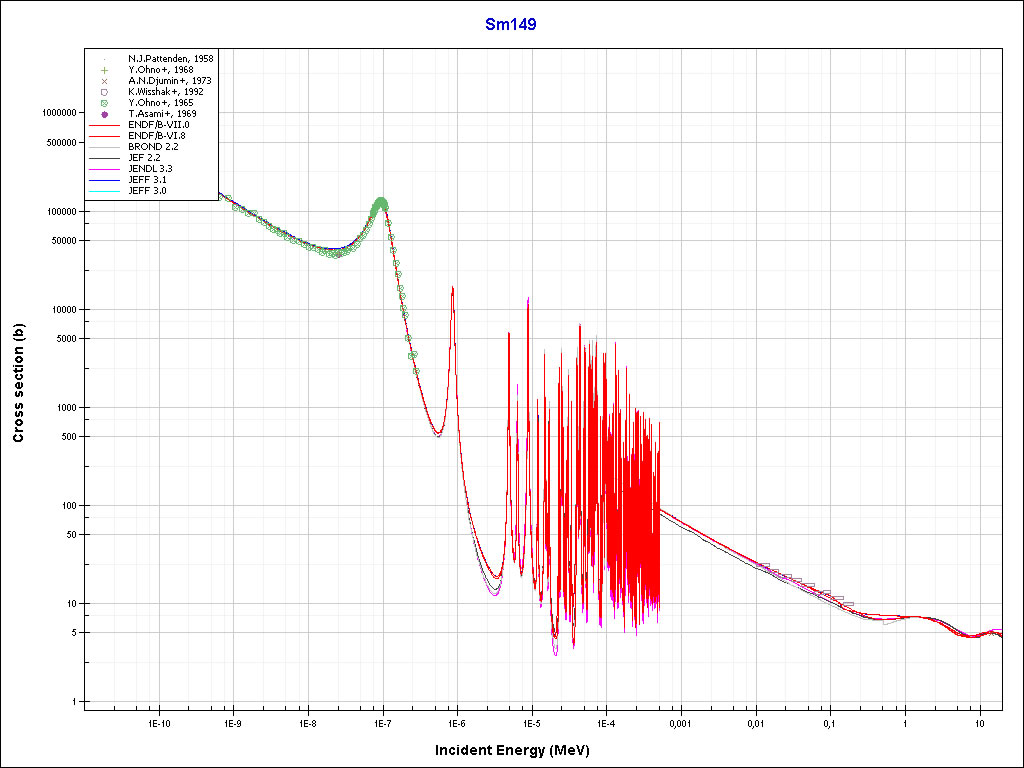Click the A.N.Djumin+ 1973 cross marker icon

[x=104, y=81]
